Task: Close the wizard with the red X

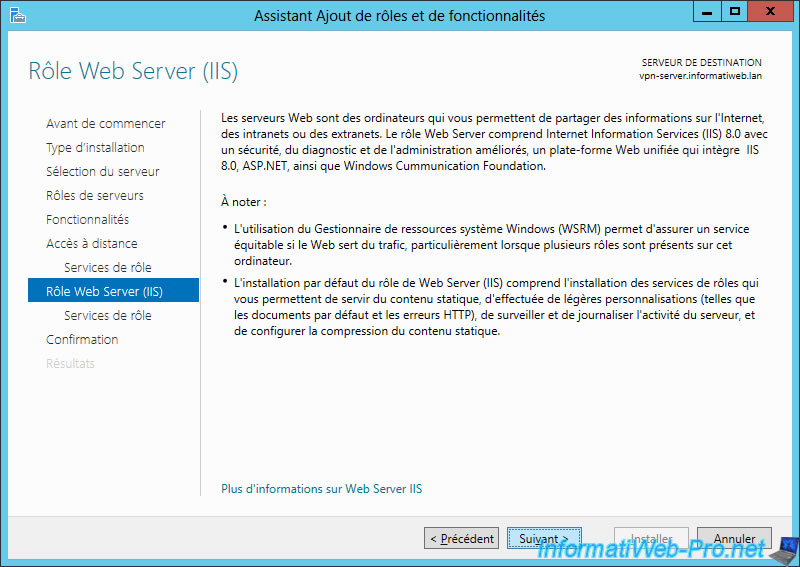Action: pos(770,12)
